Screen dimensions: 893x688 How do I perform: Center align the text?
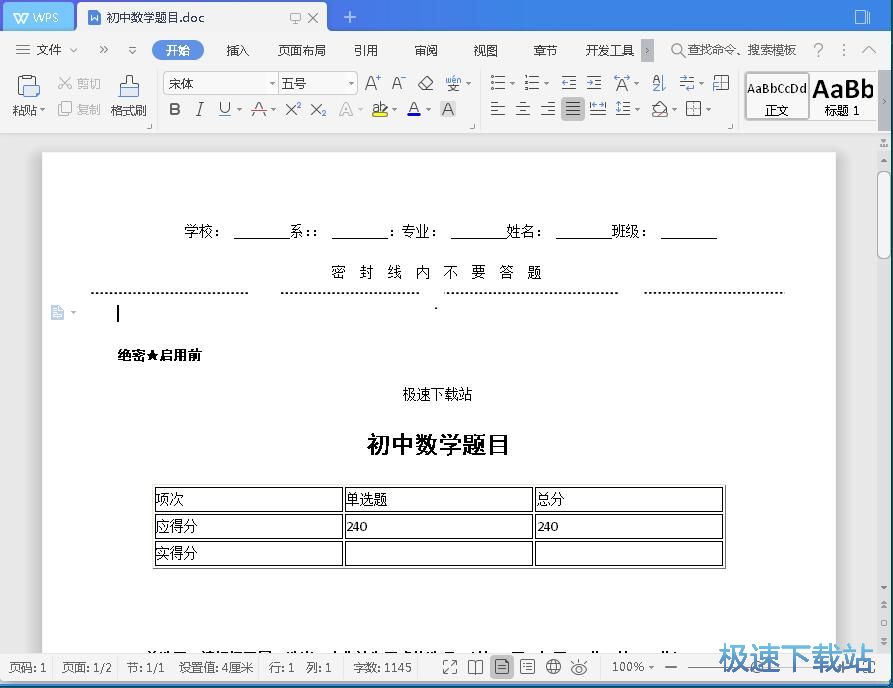523,108
